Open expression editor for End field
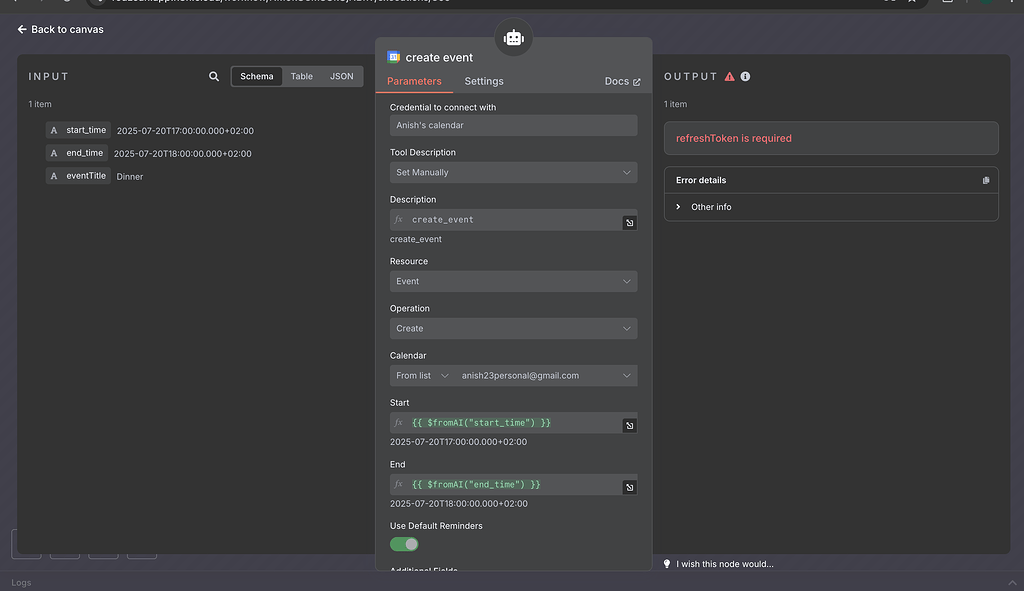Screen dimensions: 1024x591 (629, 488)
